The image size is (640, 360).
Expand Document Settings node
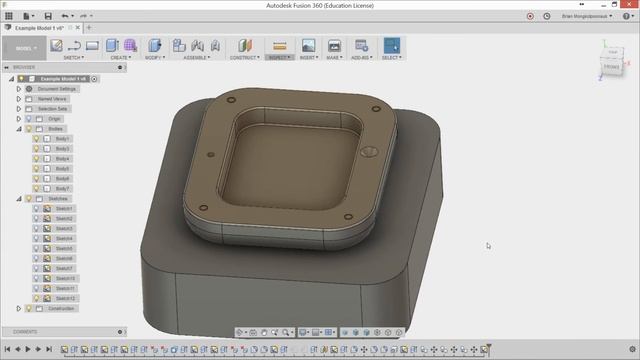[x=19, y=89]
